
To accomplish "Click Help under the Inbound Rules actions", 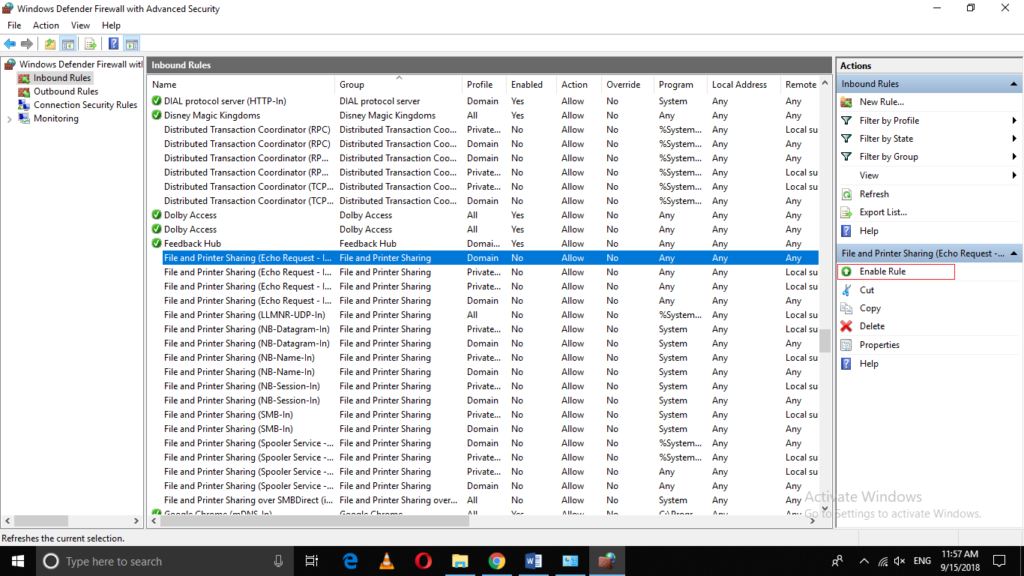I will tap(869, 231).
